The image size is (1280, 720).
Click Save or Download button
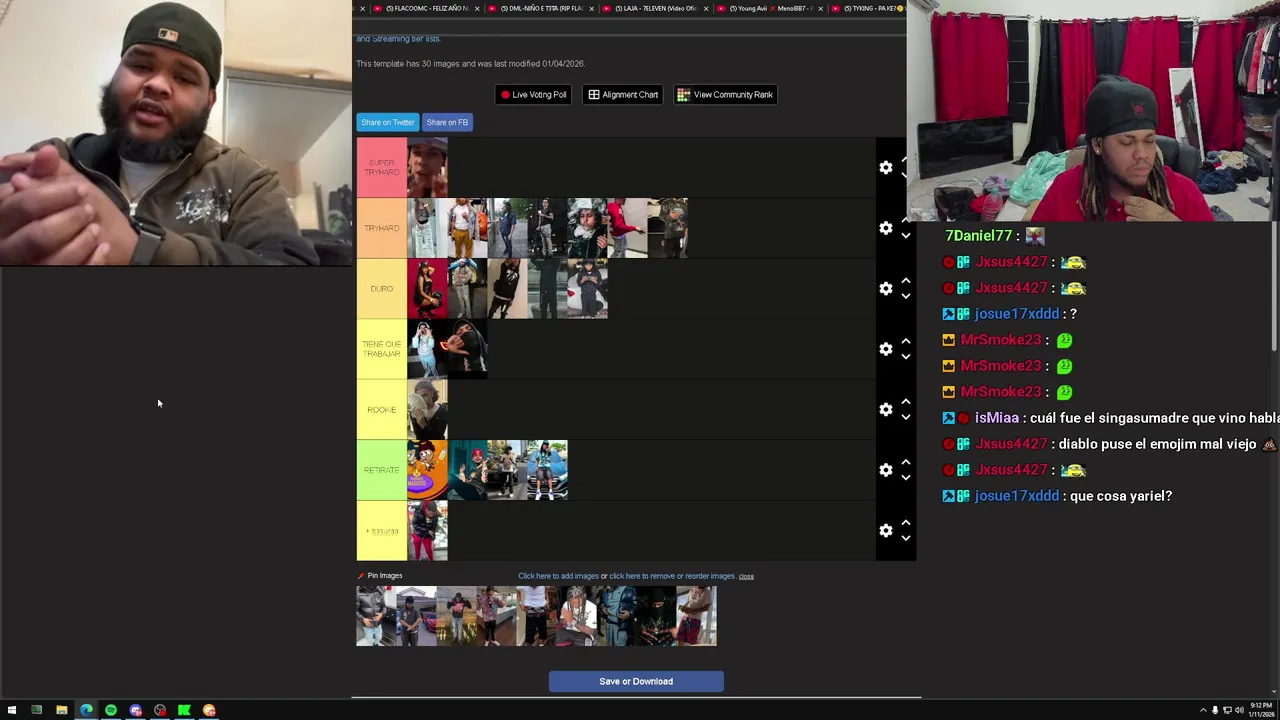pos(636,682)
